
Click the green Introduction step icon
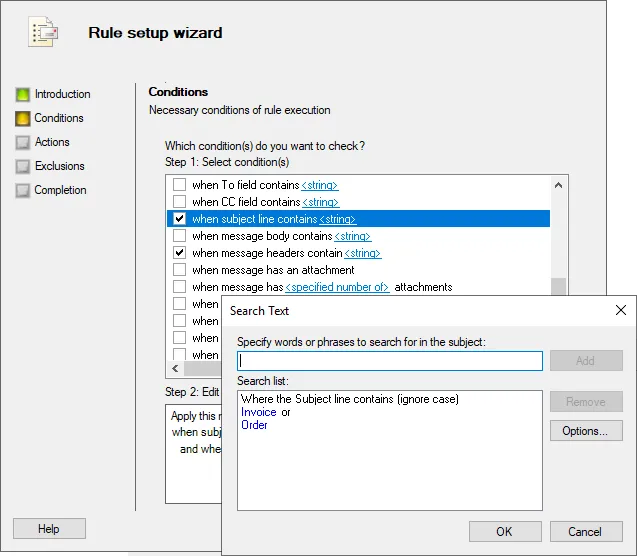(x=23, y=95)
